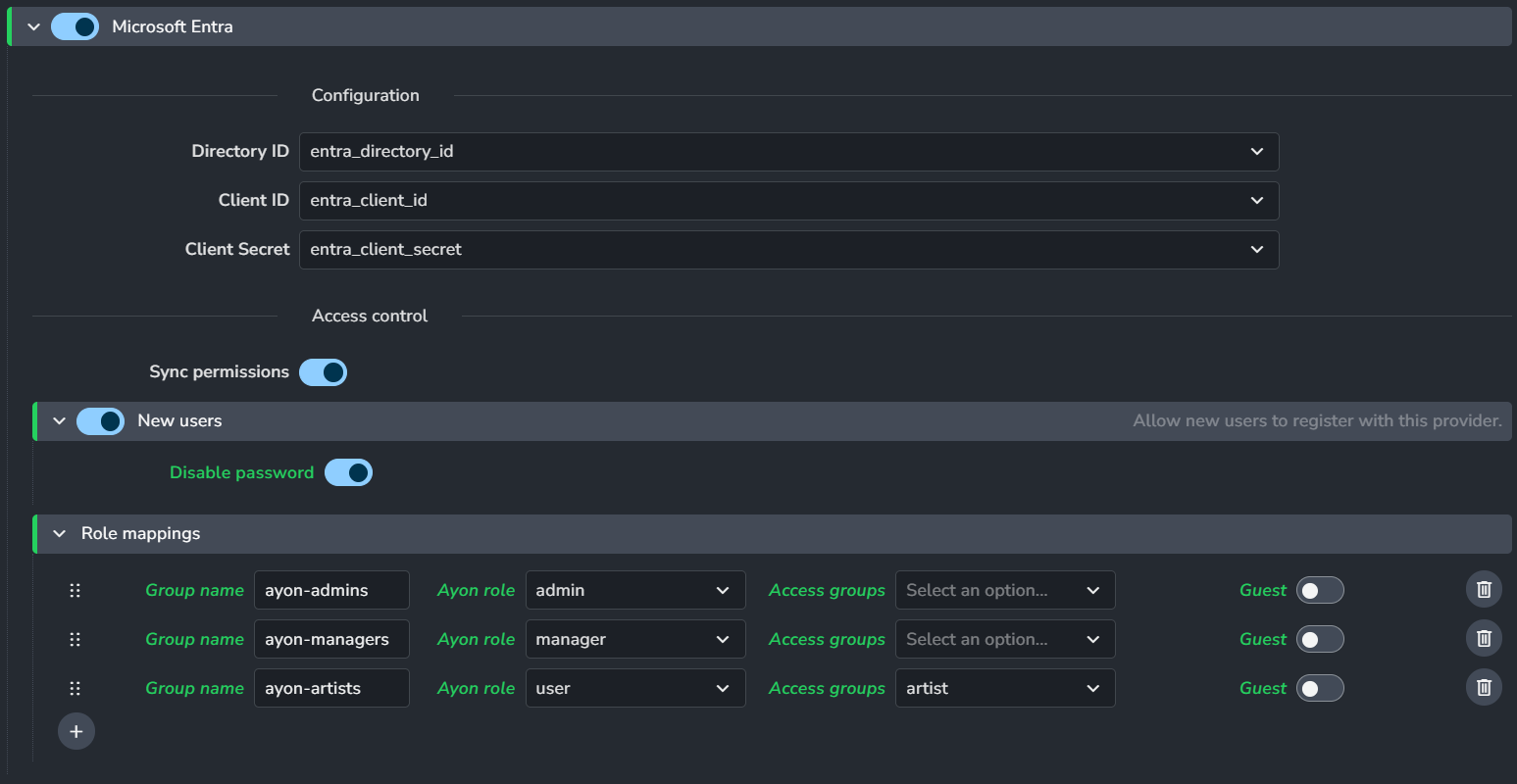This screenshot has width=1517, height=784.
Task: Select Access groups for ayon-managers
Action: coord(1005,639)
